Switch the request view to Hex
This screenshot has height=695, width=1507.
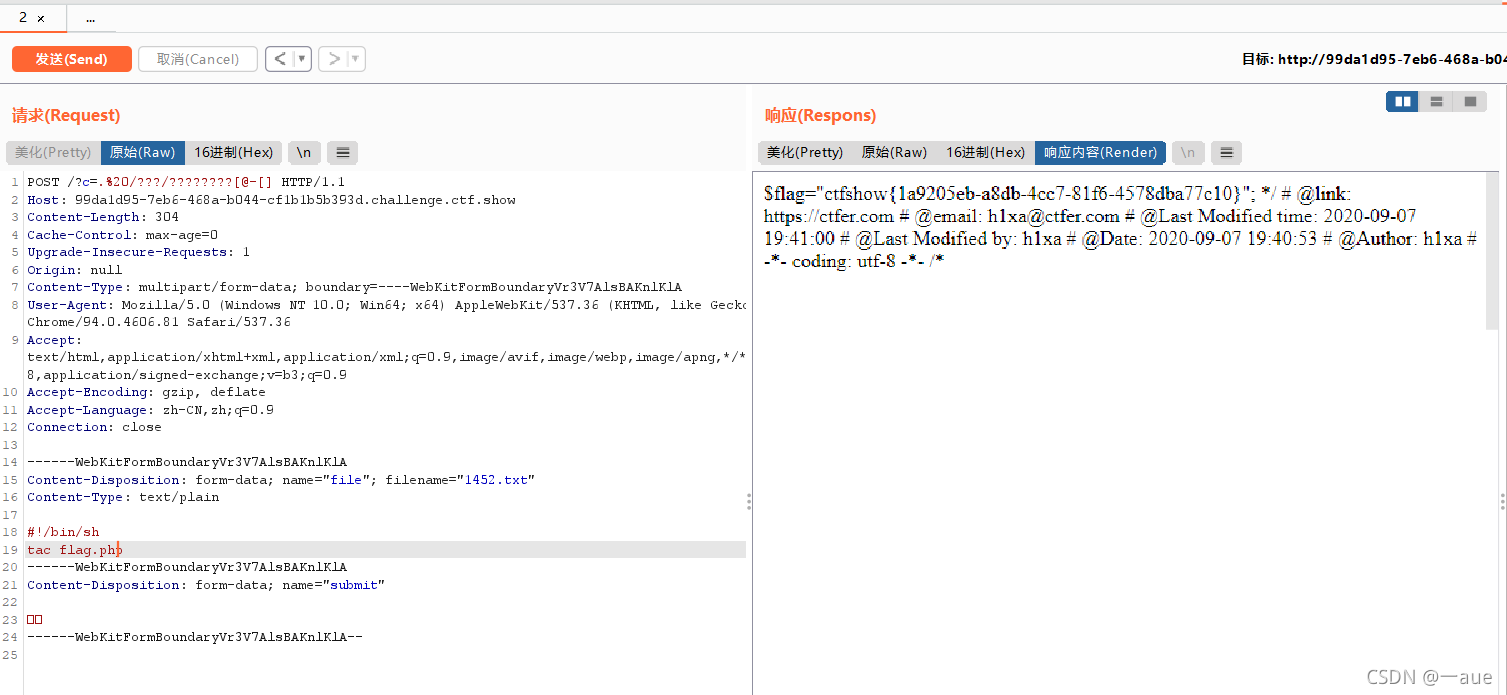(x=233, y=152)
